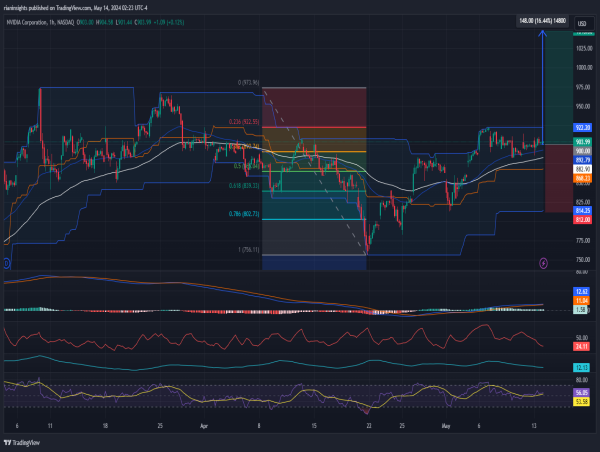The width and height of the screenshot is (600, 452).
Task: Open the USD currency selector
Action: pos(582,23)
